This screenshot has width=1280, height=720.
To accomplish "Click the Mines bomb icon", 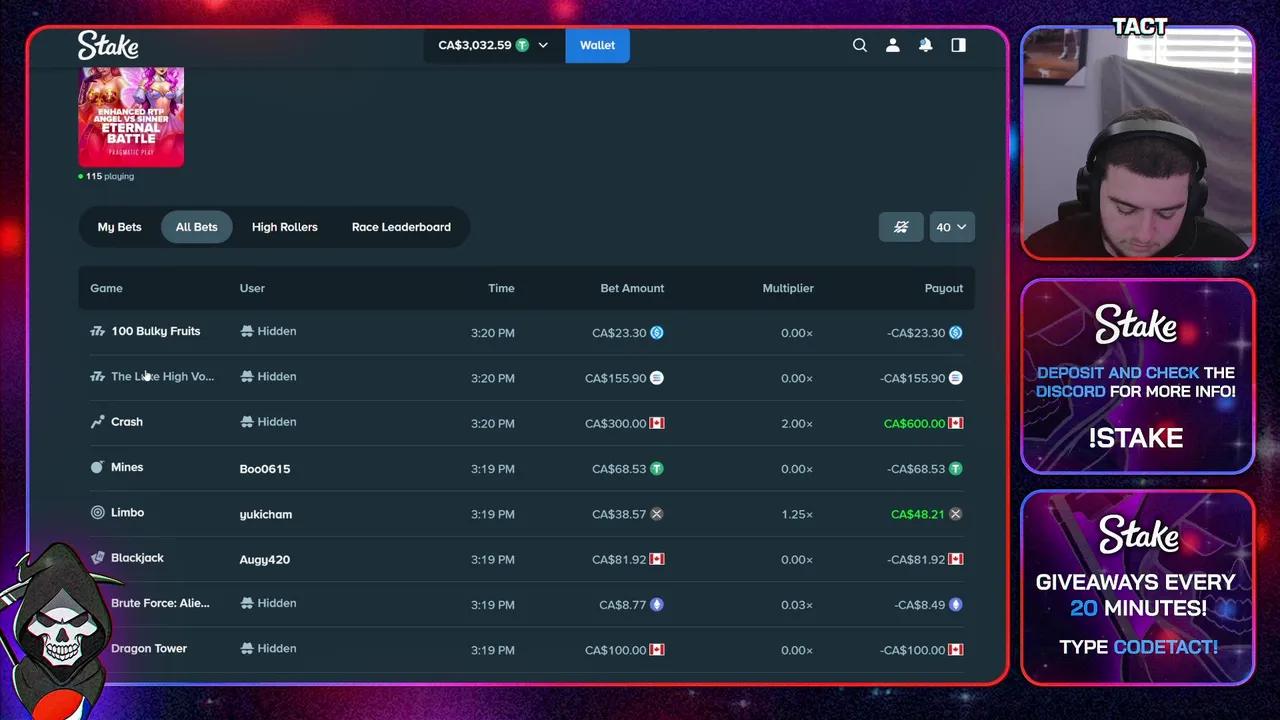I will [x=97, y=467].
